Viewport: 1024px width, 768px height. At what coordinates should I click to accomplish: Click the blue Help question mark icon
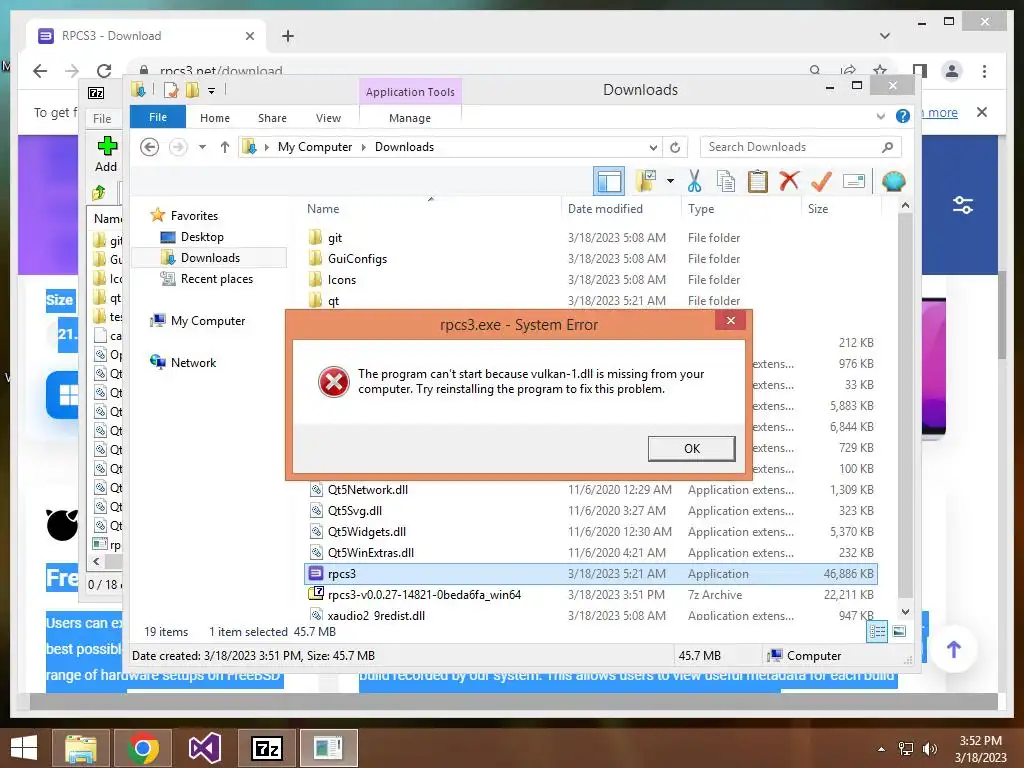pos(903,116)
